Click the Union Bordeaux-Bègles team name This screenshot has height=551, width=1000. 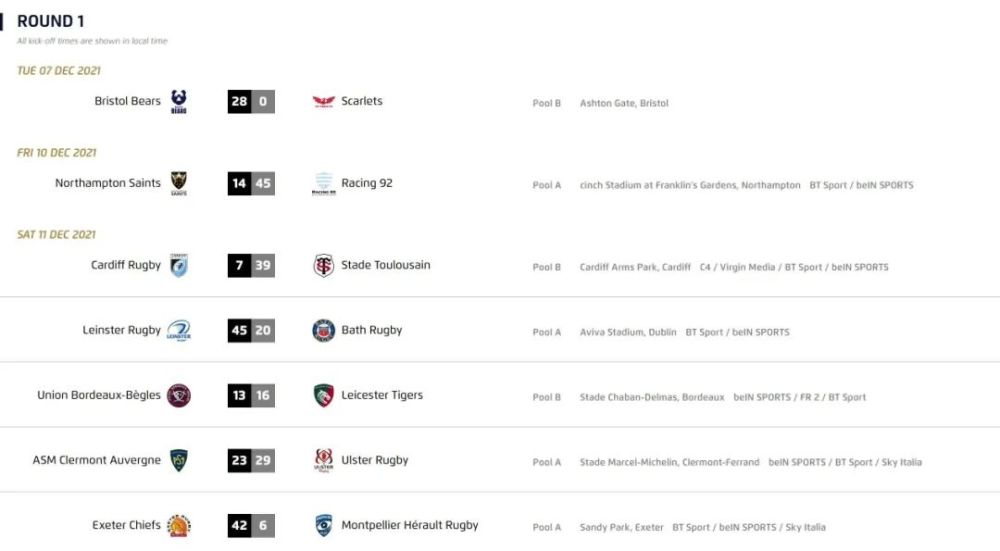[99, 395]
